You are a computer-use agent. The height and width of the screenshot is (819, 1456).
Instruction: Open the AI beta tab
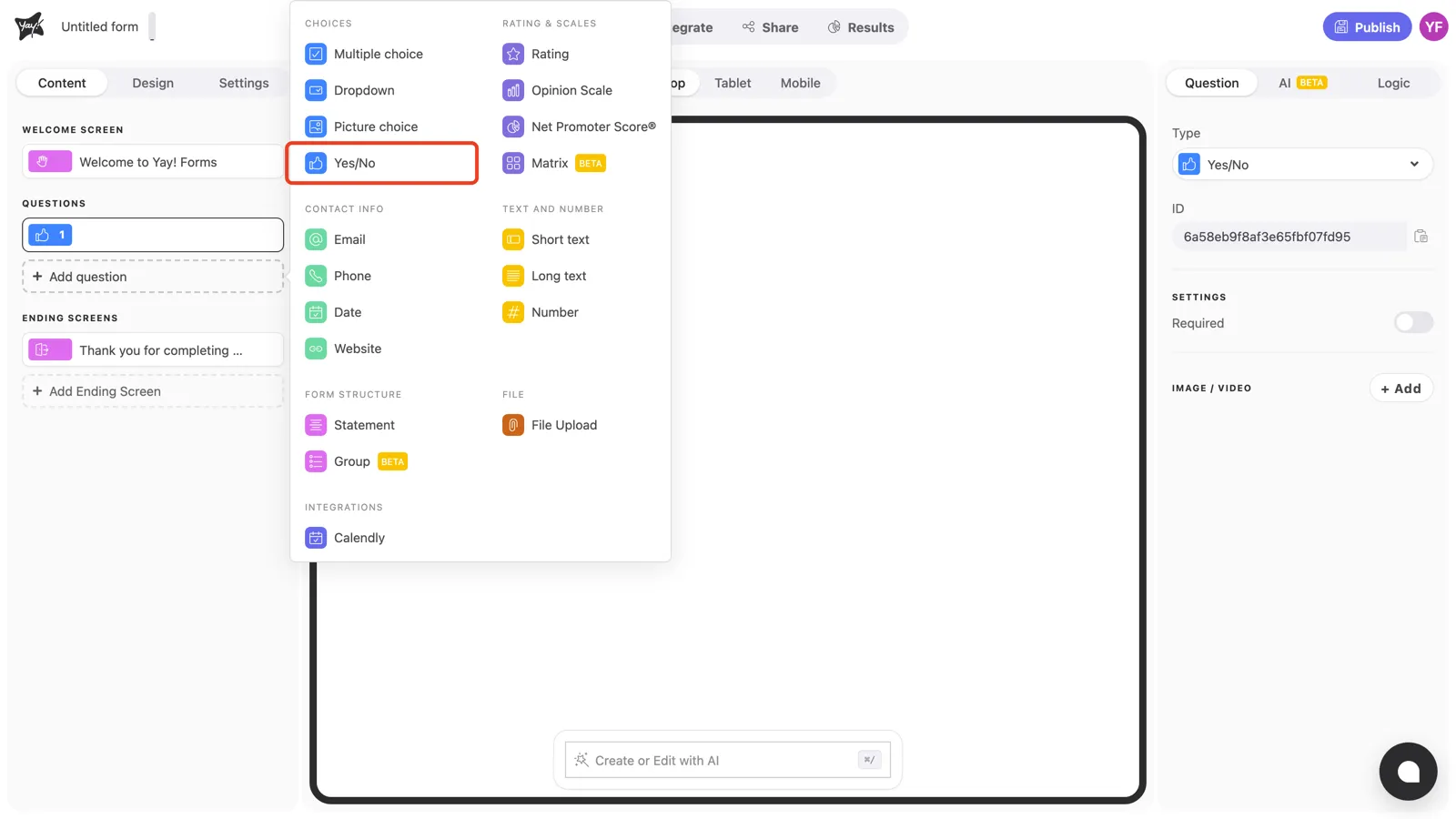point(1302,83)
